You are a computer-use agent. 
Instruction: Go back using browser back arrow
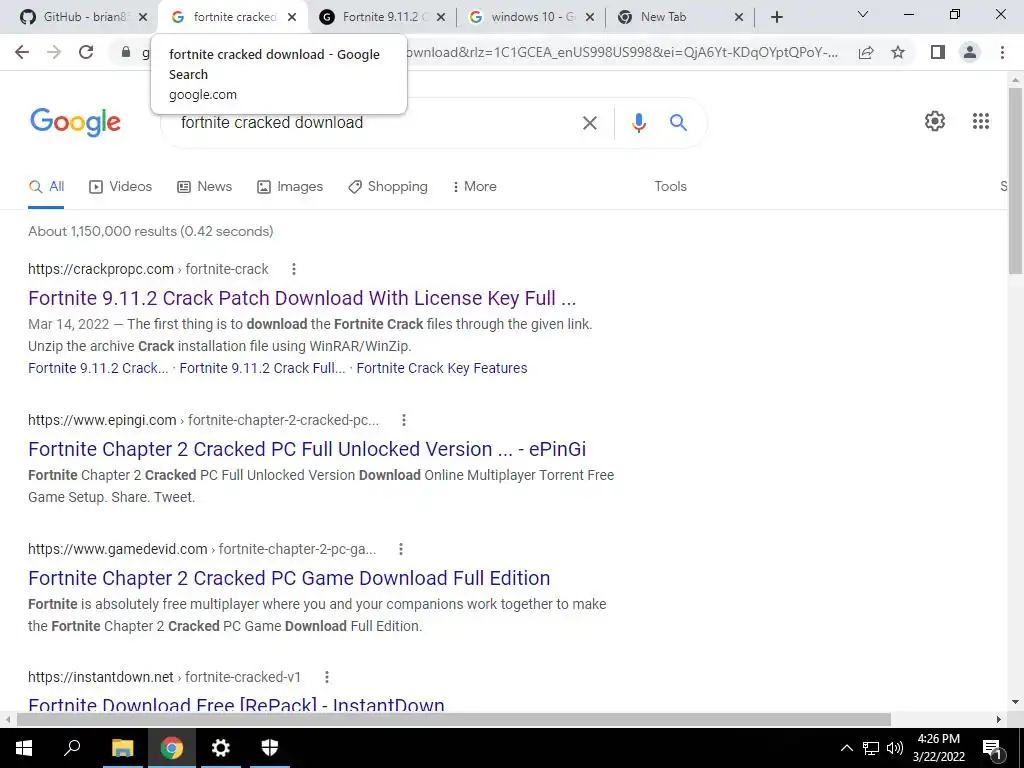click(x=22, y=52)
